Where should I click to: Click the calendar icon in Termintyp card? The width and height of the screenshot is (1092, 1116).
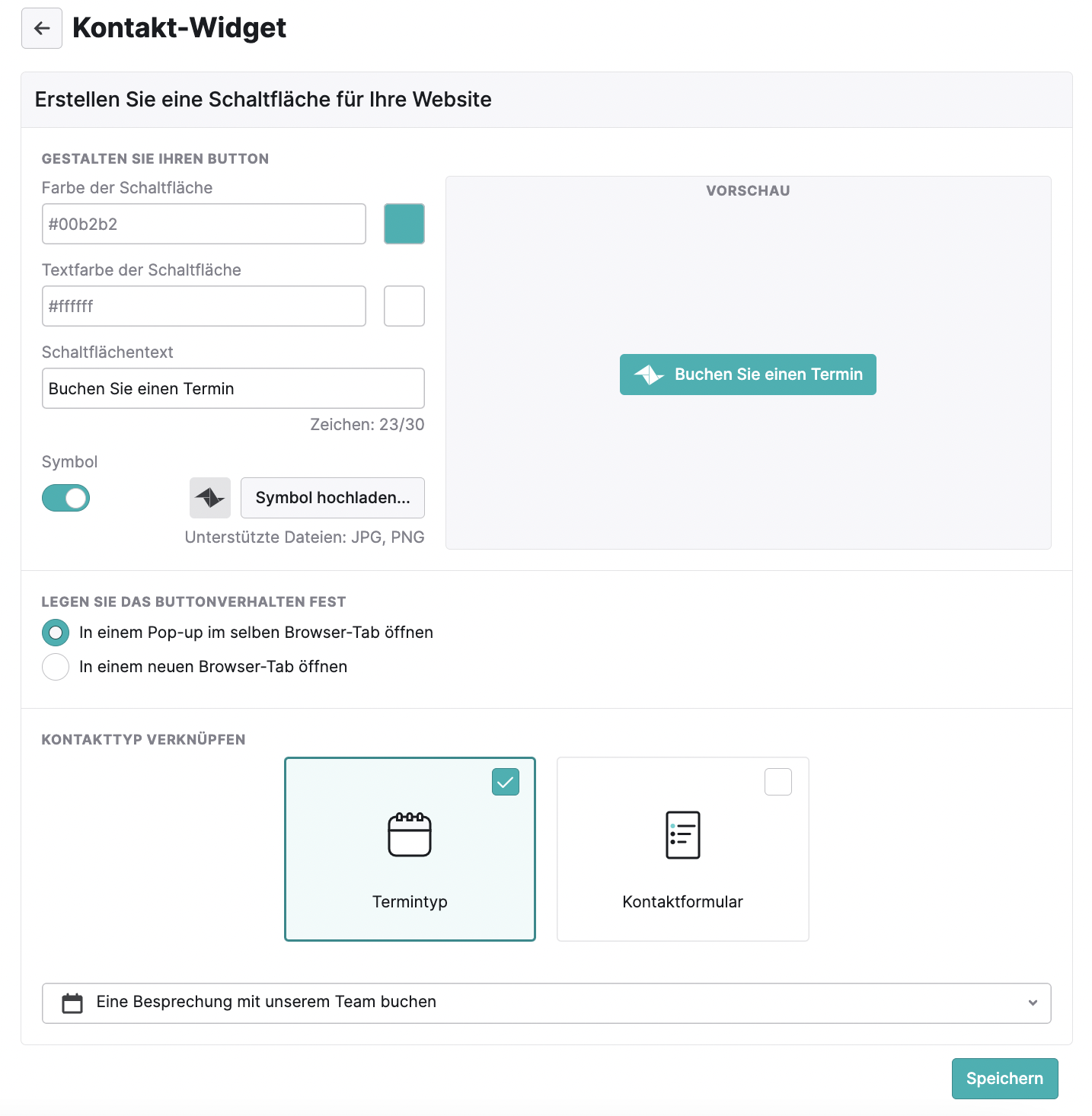pyautogui.click(x=410, y=834)
